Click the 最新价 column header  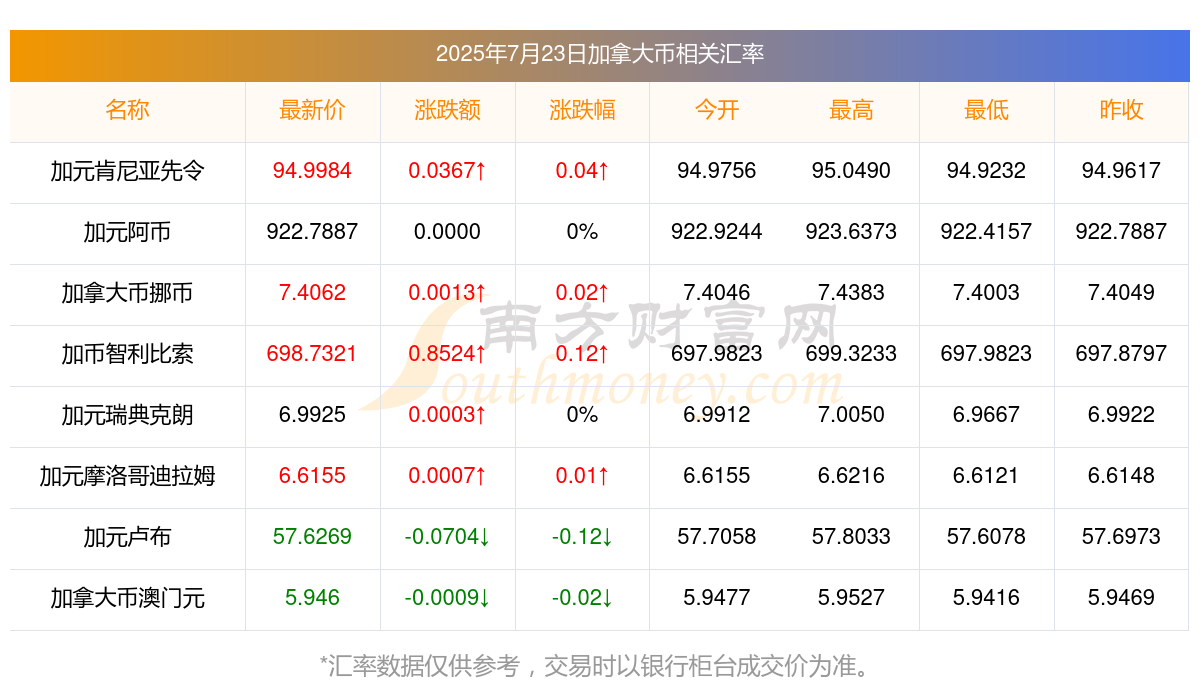[312, 110]
